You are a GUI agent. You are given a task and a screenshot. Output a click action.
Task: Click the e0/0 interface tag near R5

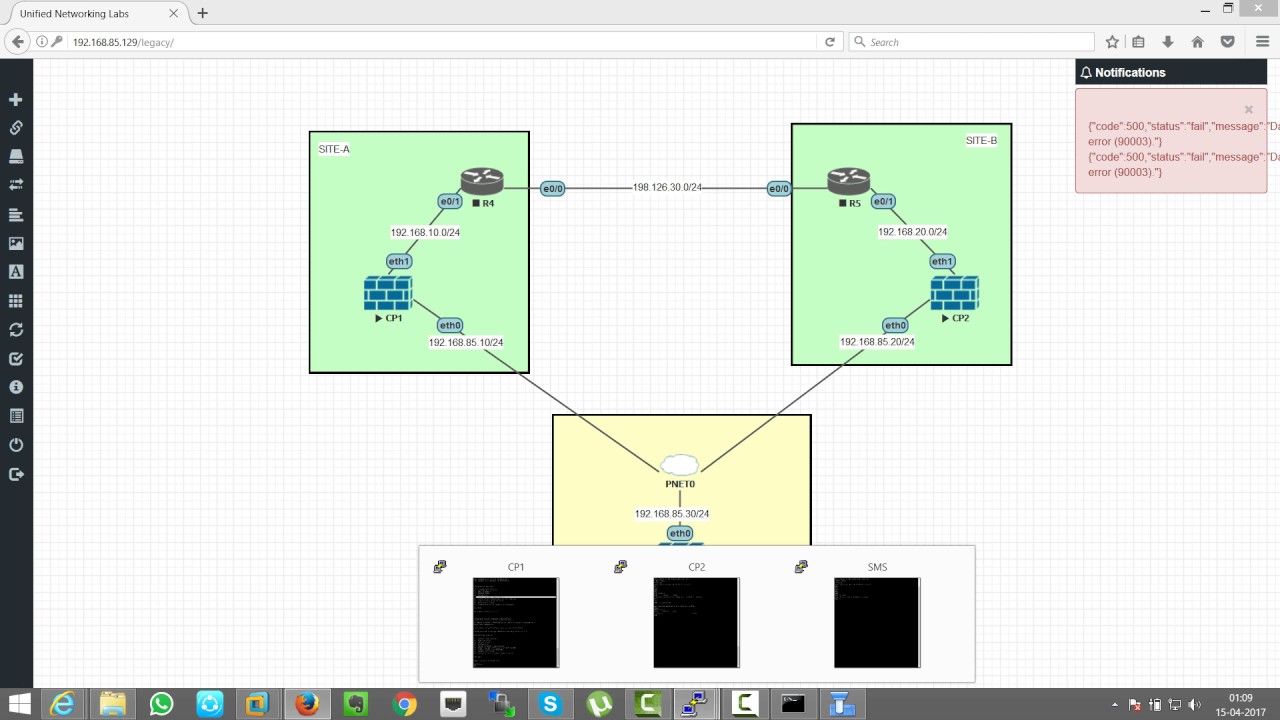(779, 188)
